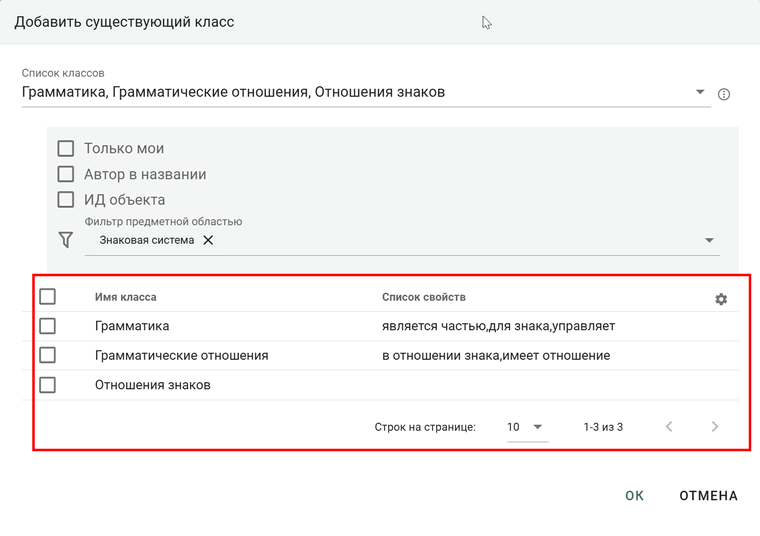This screenshot has height=536, width=760.
Task: Open the rows per page dropdown
Action: (527, 427)
